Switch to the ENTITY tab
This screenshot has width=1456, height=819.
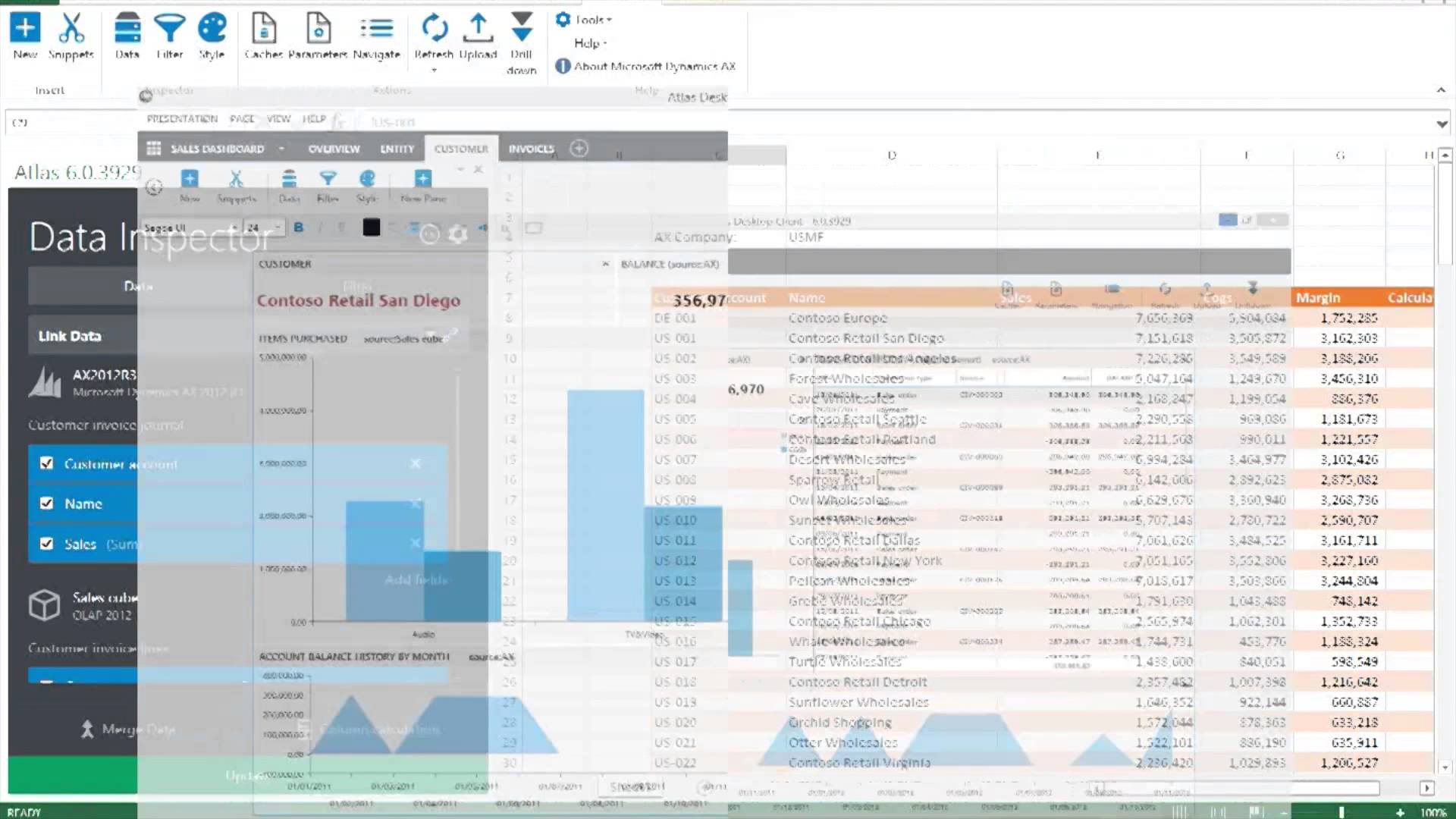coord(397,149)
